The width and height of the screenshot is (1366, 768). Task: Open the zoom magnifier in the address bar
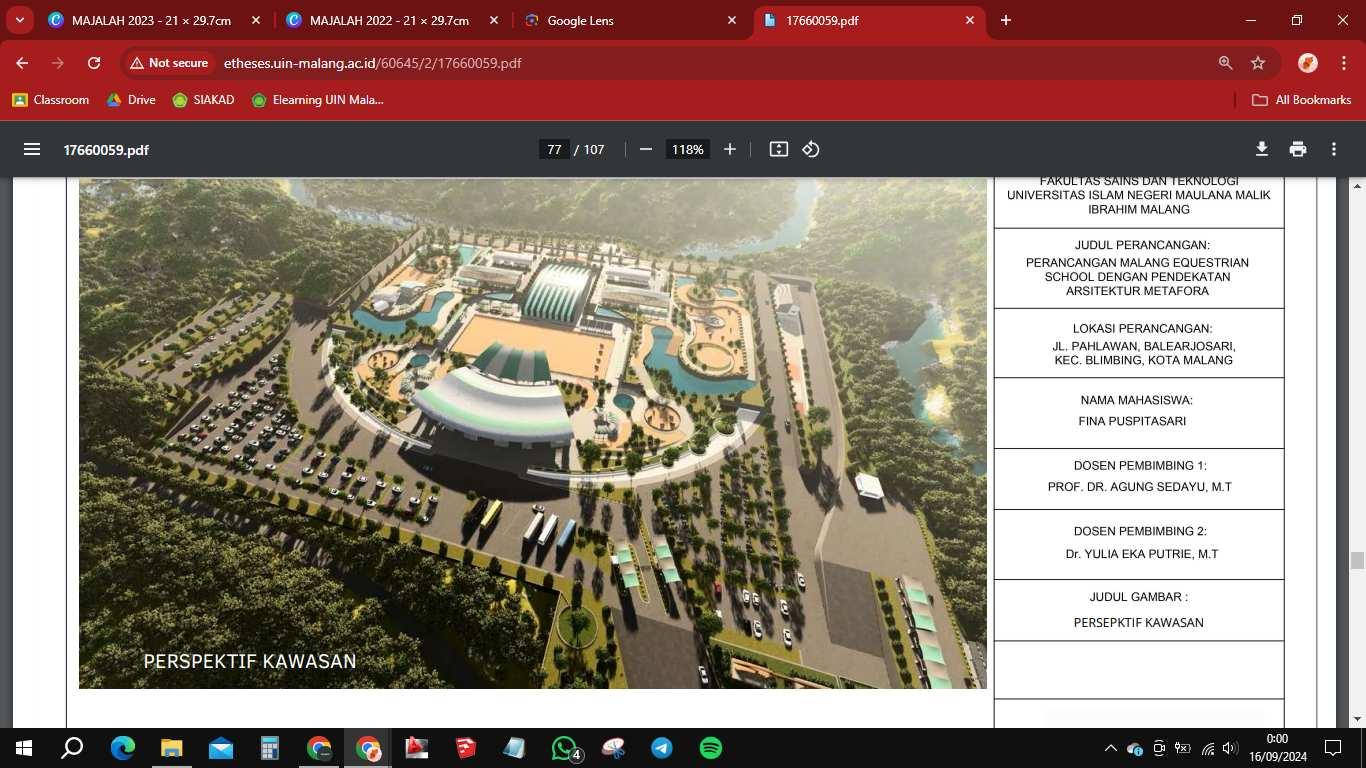pos(1225,63)
